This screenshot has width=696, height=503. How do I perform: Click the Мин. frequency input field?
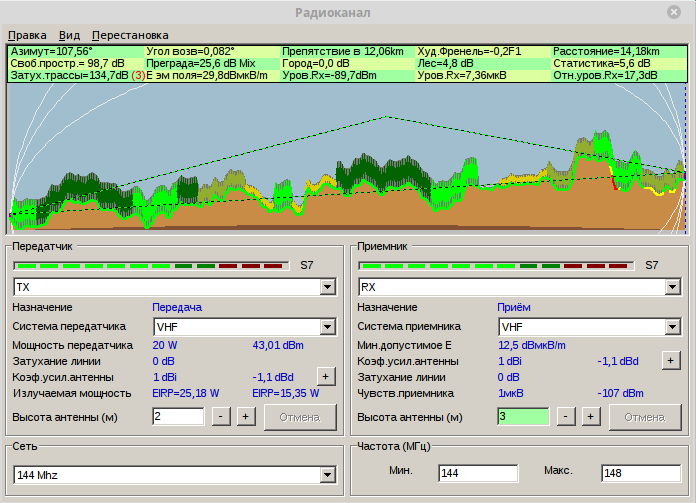(x=477, y=473)
